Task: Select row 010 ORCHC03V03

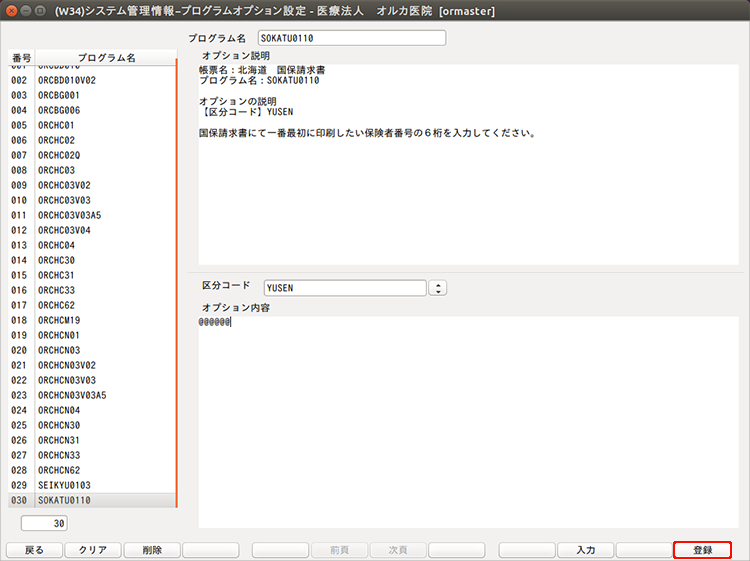Action: pyautogui.click(x=92, y=200)
